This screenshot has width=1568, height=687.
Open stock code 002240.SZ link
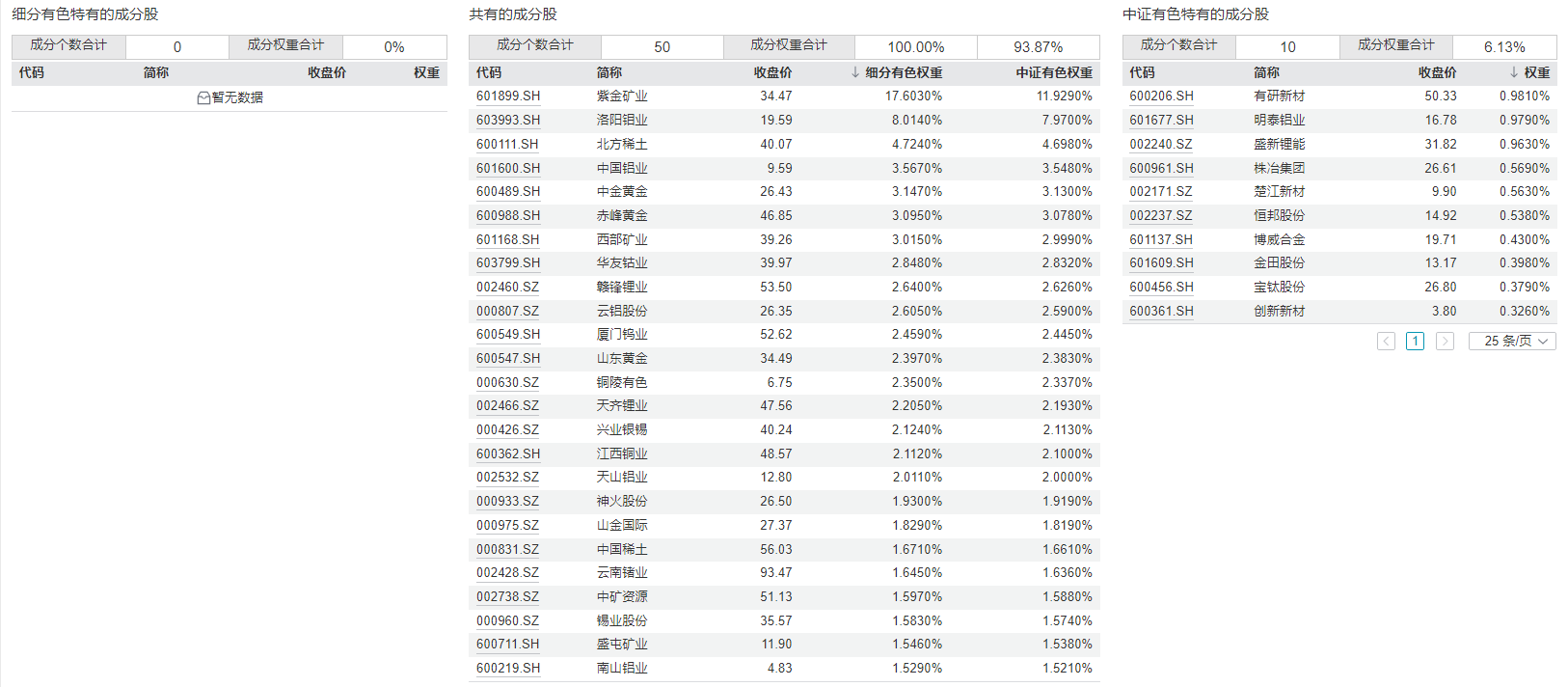[x=1161, y=144]
